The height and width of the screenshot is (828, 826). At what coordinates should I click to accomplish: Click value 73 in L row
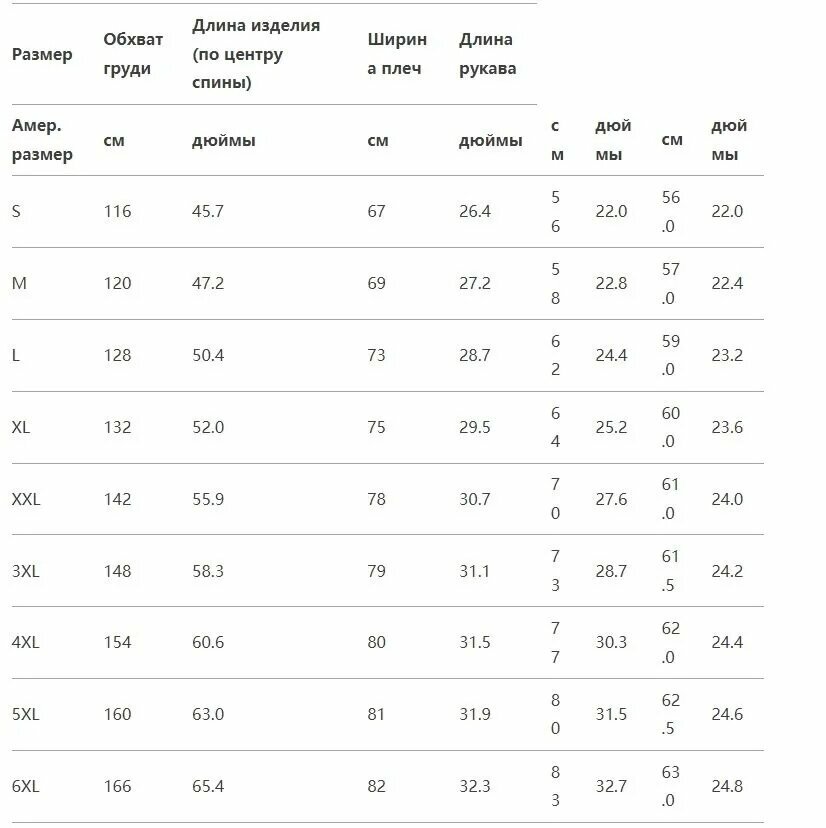click(377, 355)
